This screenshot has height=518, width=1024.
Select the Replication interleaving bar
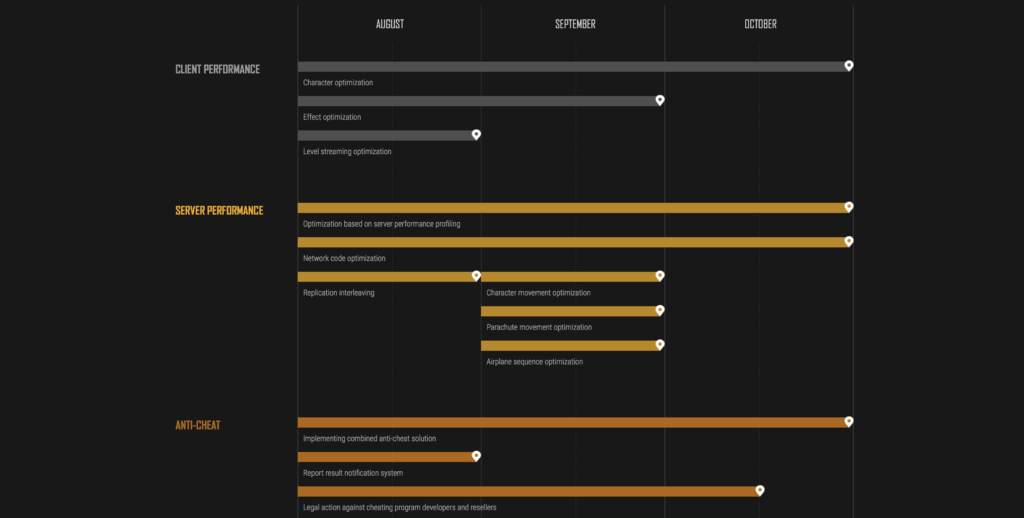click(385, 277)
